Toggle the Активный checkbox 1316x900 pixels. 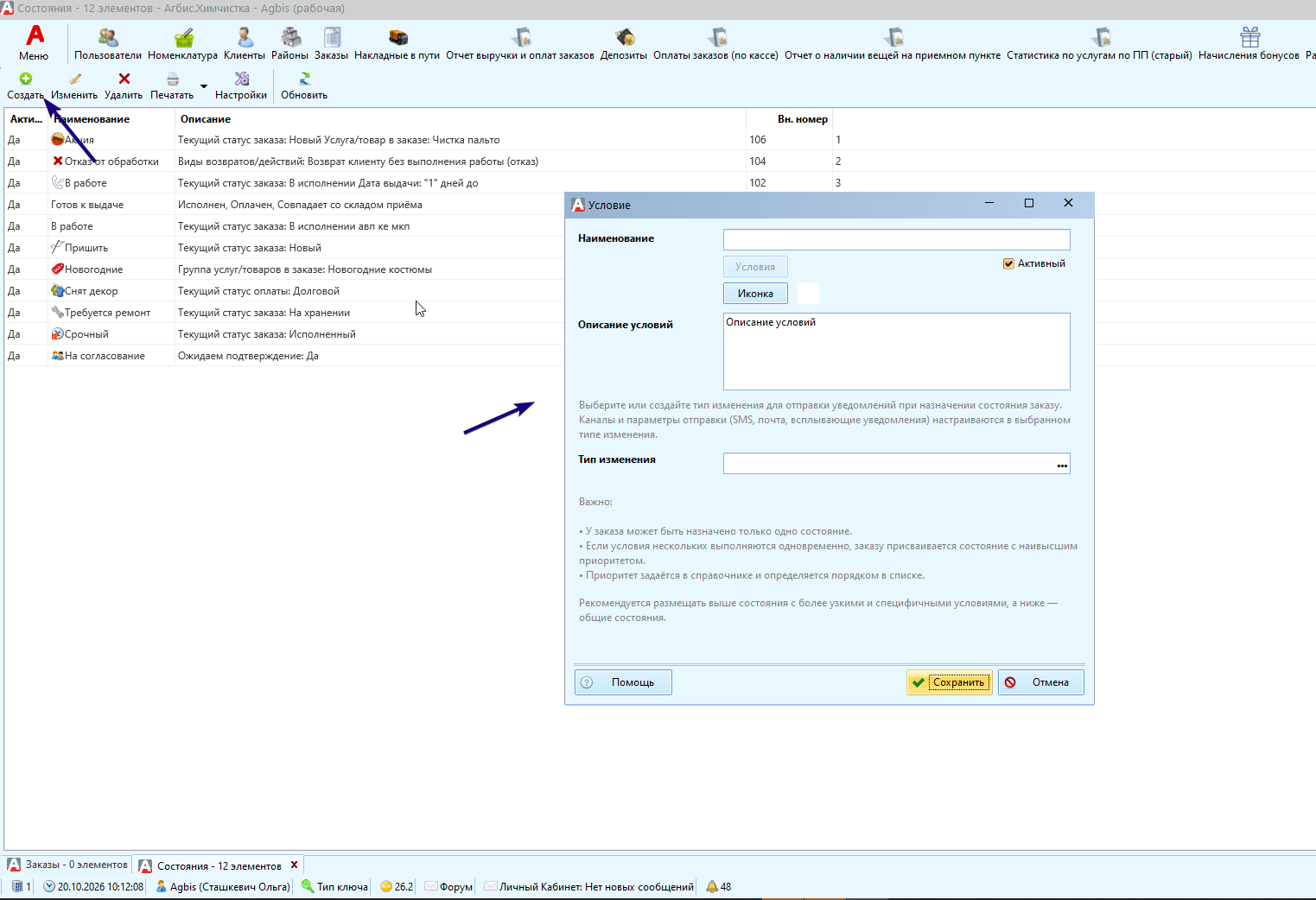[x=1008, y=263]
